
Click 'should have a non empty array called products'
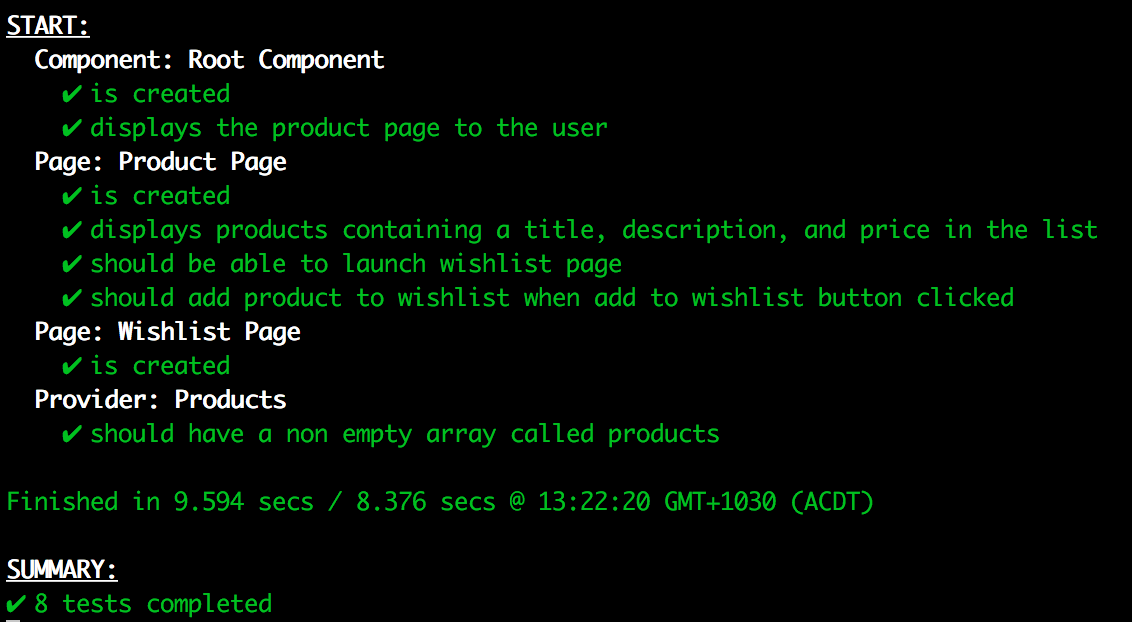(405, 434)
